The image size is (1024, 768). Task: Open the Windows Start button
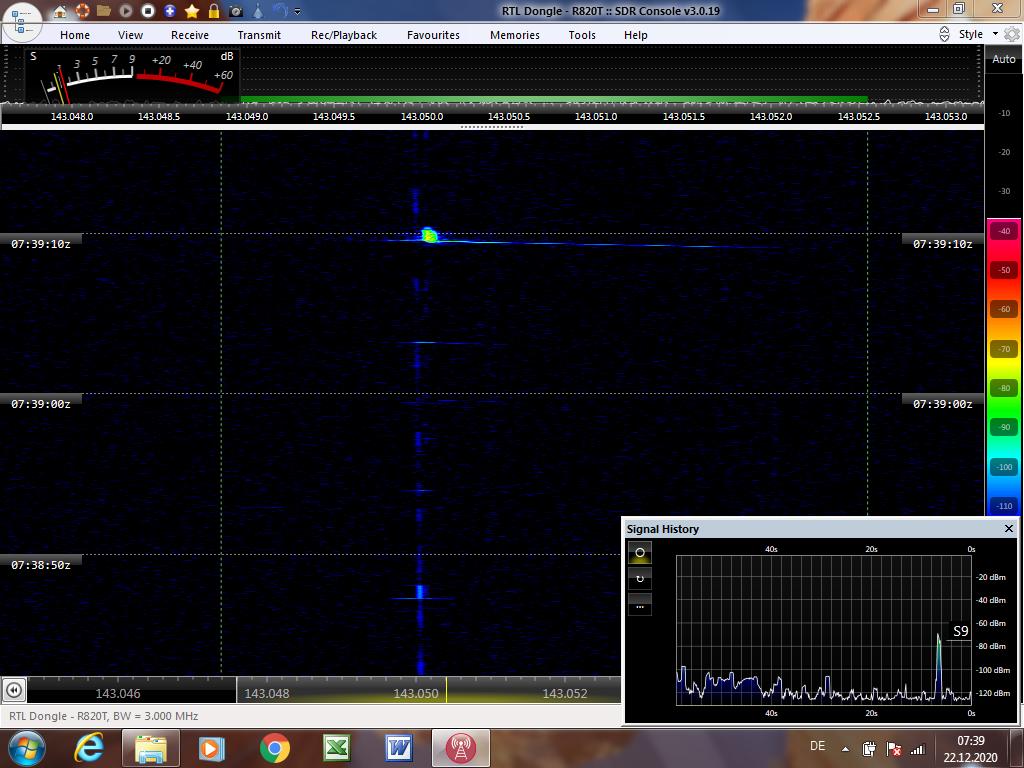coord(26,748)
